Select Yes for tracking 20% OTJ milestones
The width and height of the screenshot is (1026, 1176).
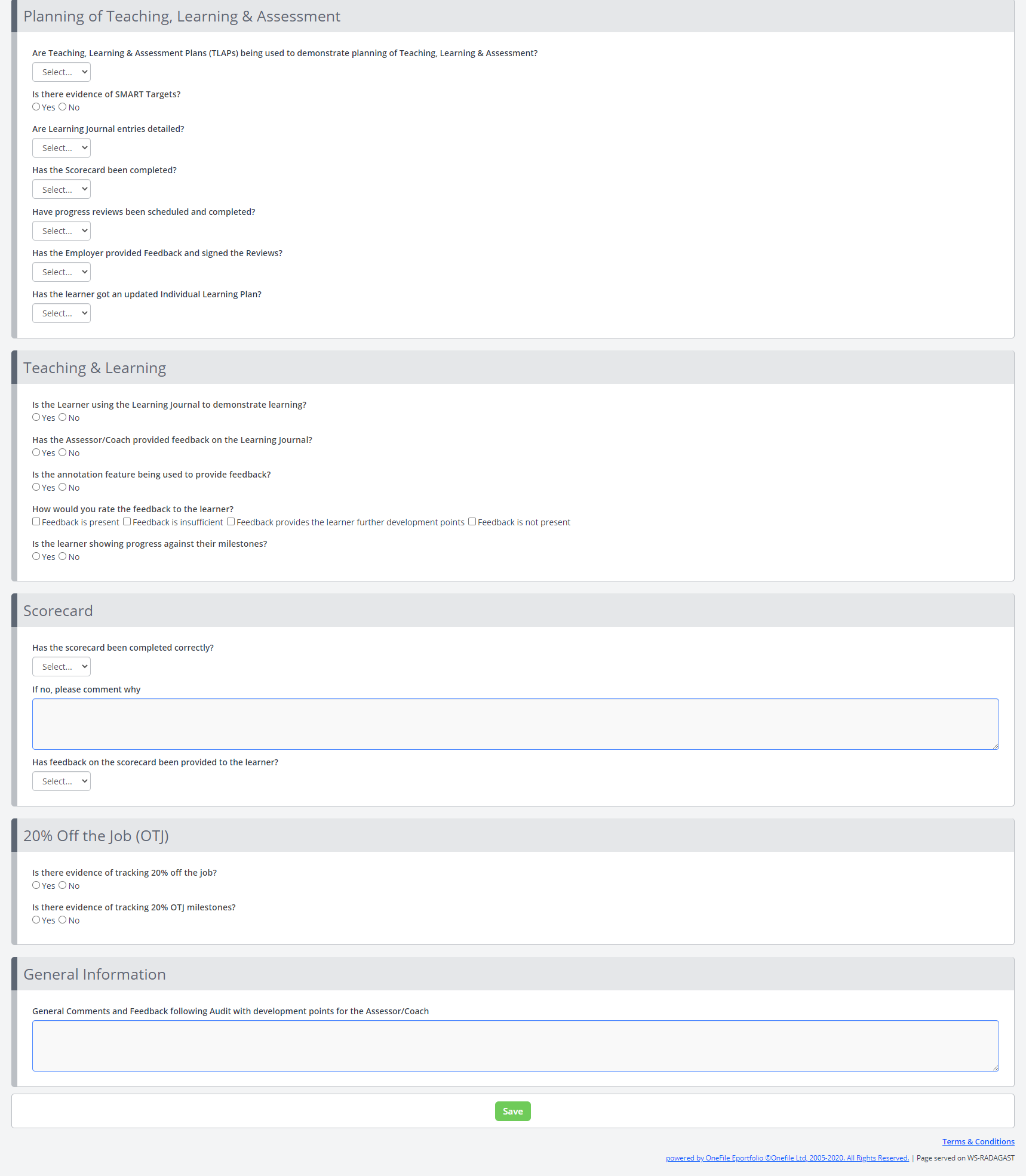[x=36, y=920]
